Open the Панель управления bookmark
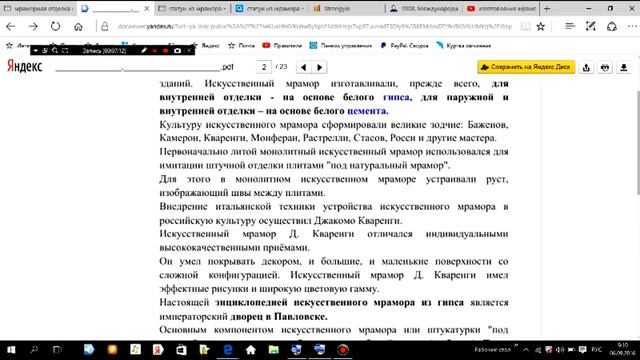The height and width of the screenshot is (360, 640). [341, 46]
